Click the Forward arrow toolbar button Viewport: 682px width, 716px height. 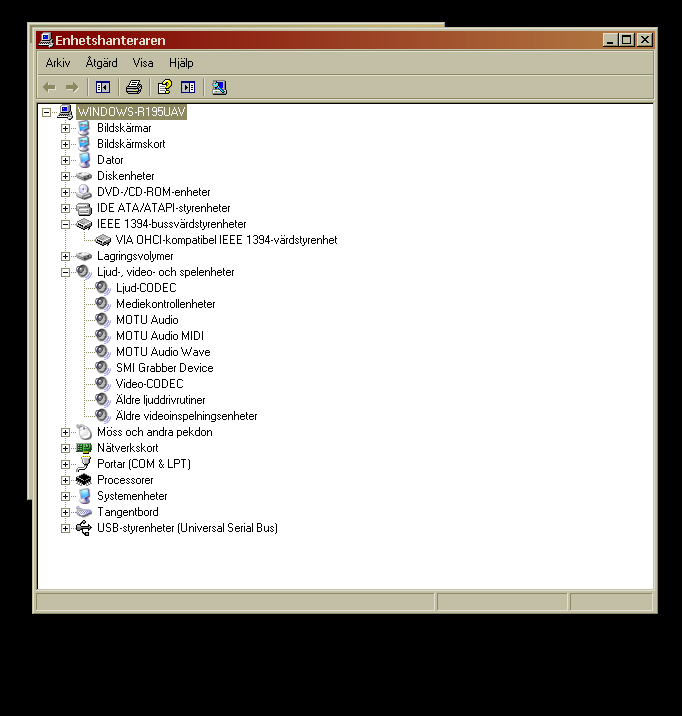pyautogui.click(x=72, y=87)
